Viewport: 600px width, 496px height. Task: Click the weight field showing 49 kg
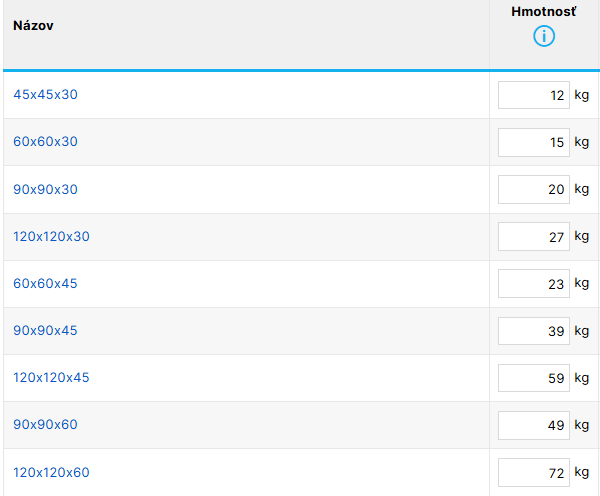tap(534, 425)
